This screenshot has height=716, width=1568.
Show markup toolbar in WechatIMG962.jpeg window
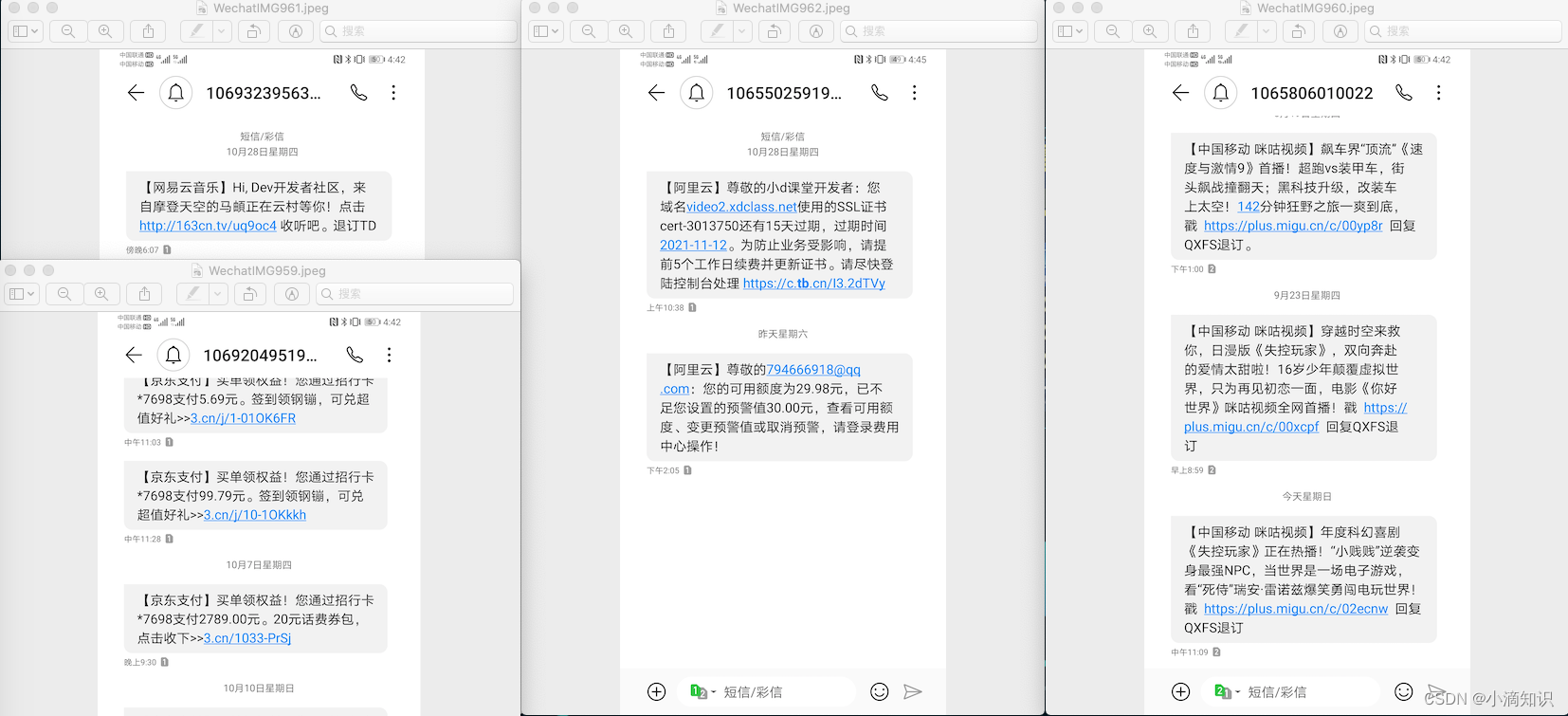click(x=816, y=31)
